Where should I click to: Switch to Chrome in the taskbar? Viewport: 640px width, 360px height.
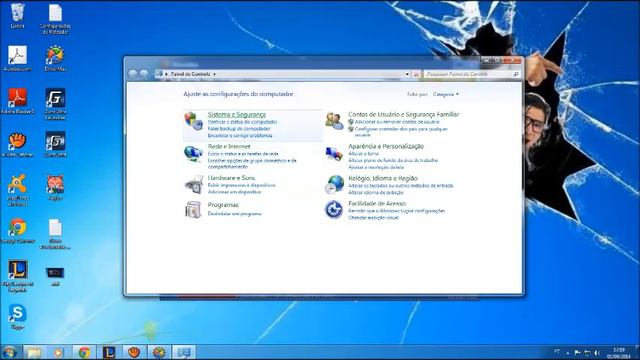84,352
